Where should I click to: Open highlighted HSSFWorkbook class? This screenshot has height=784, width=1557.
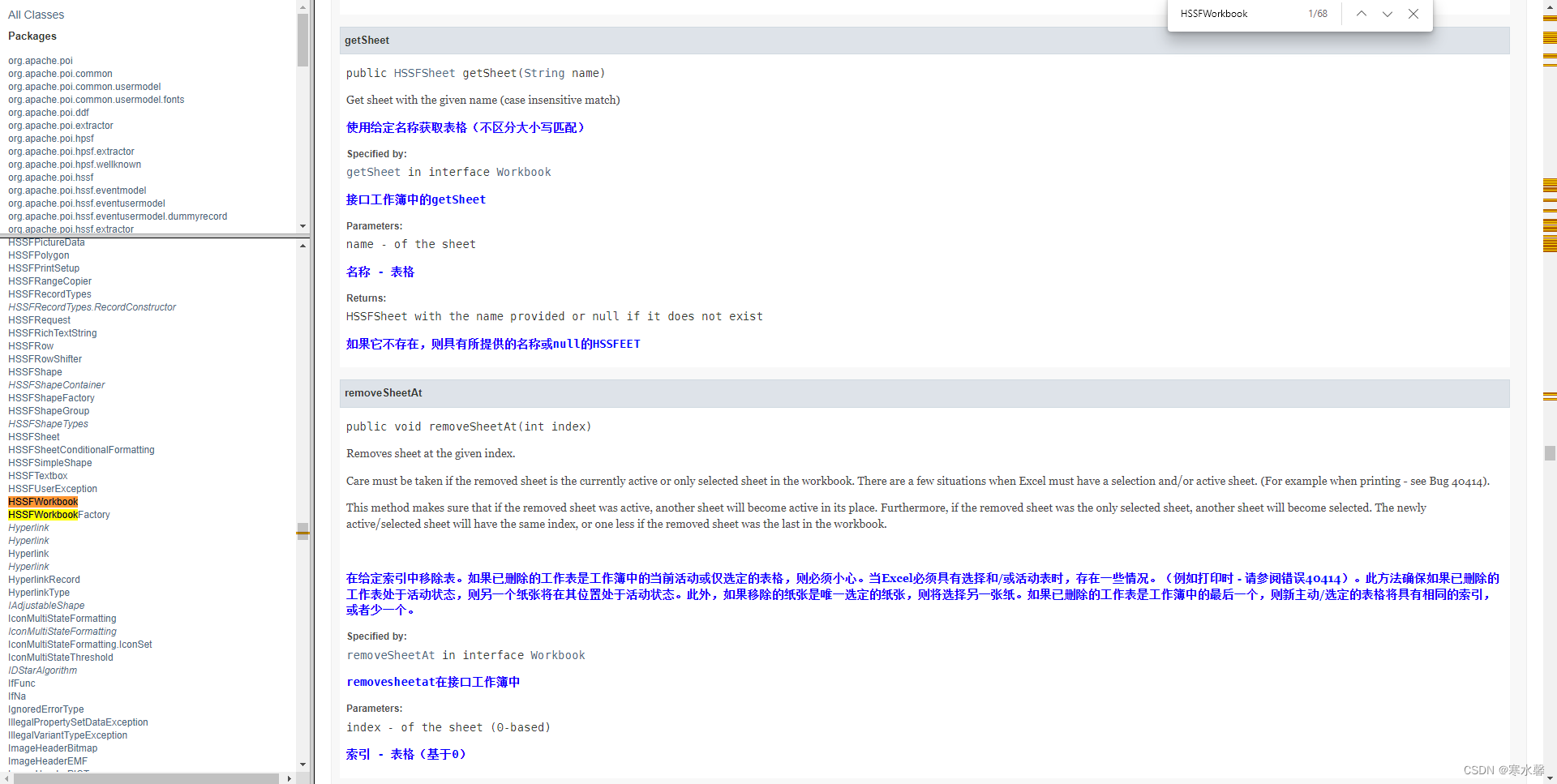click(43, 502)
